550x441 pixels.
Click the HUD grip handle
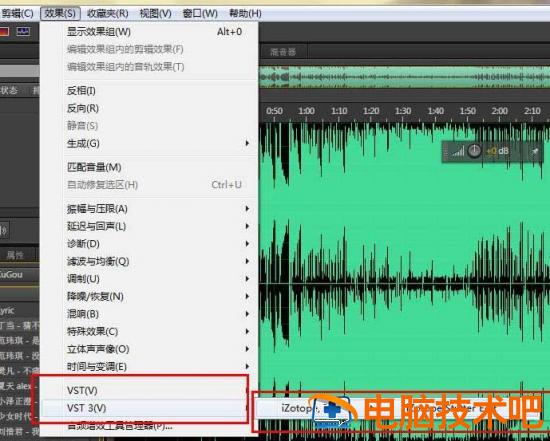445,152
